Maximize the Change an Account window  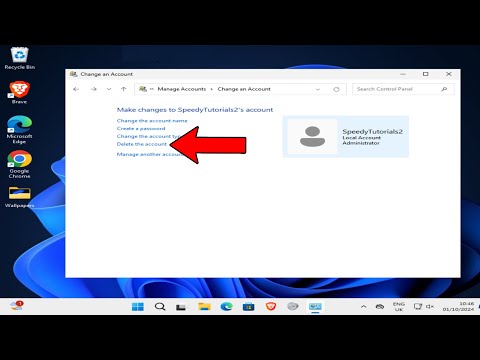tap(426, 74)
